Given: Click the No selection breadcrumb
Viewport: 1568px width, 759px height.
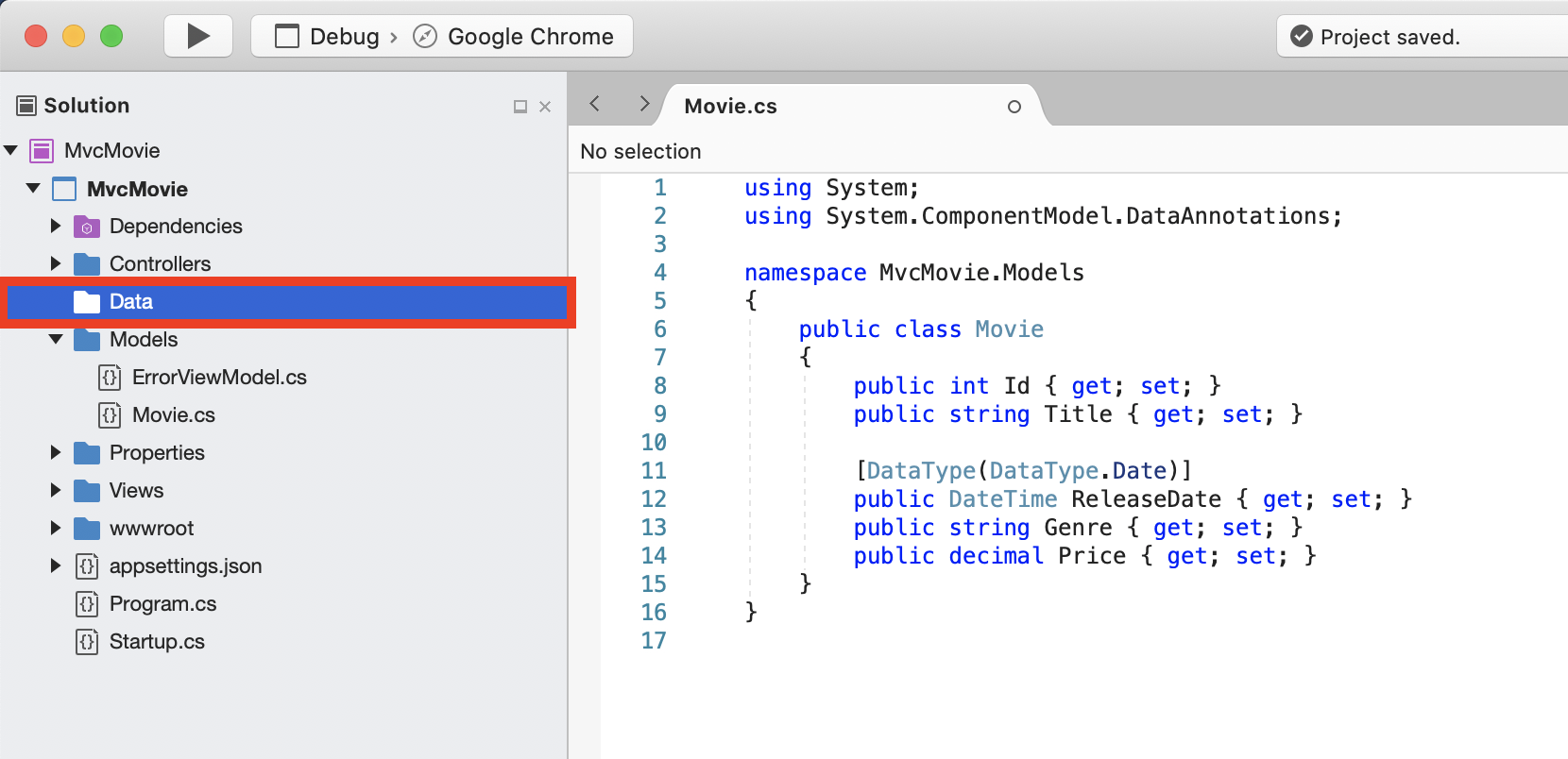Looking at the screenshot, I should (x=640, y=151).
